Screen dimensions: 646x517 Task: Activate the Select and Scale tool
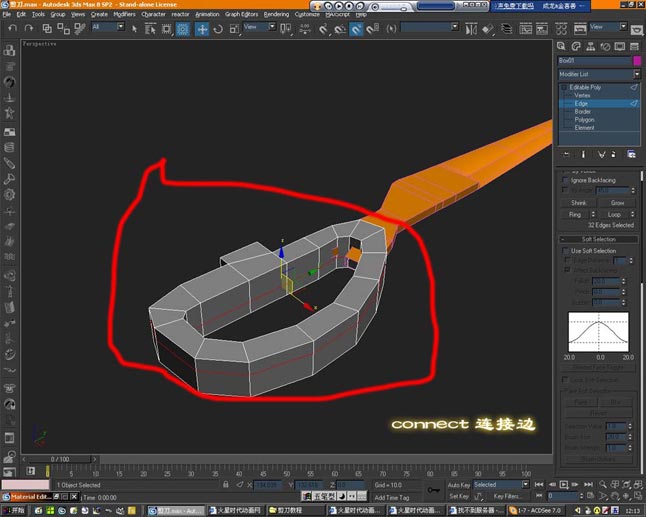234,28
